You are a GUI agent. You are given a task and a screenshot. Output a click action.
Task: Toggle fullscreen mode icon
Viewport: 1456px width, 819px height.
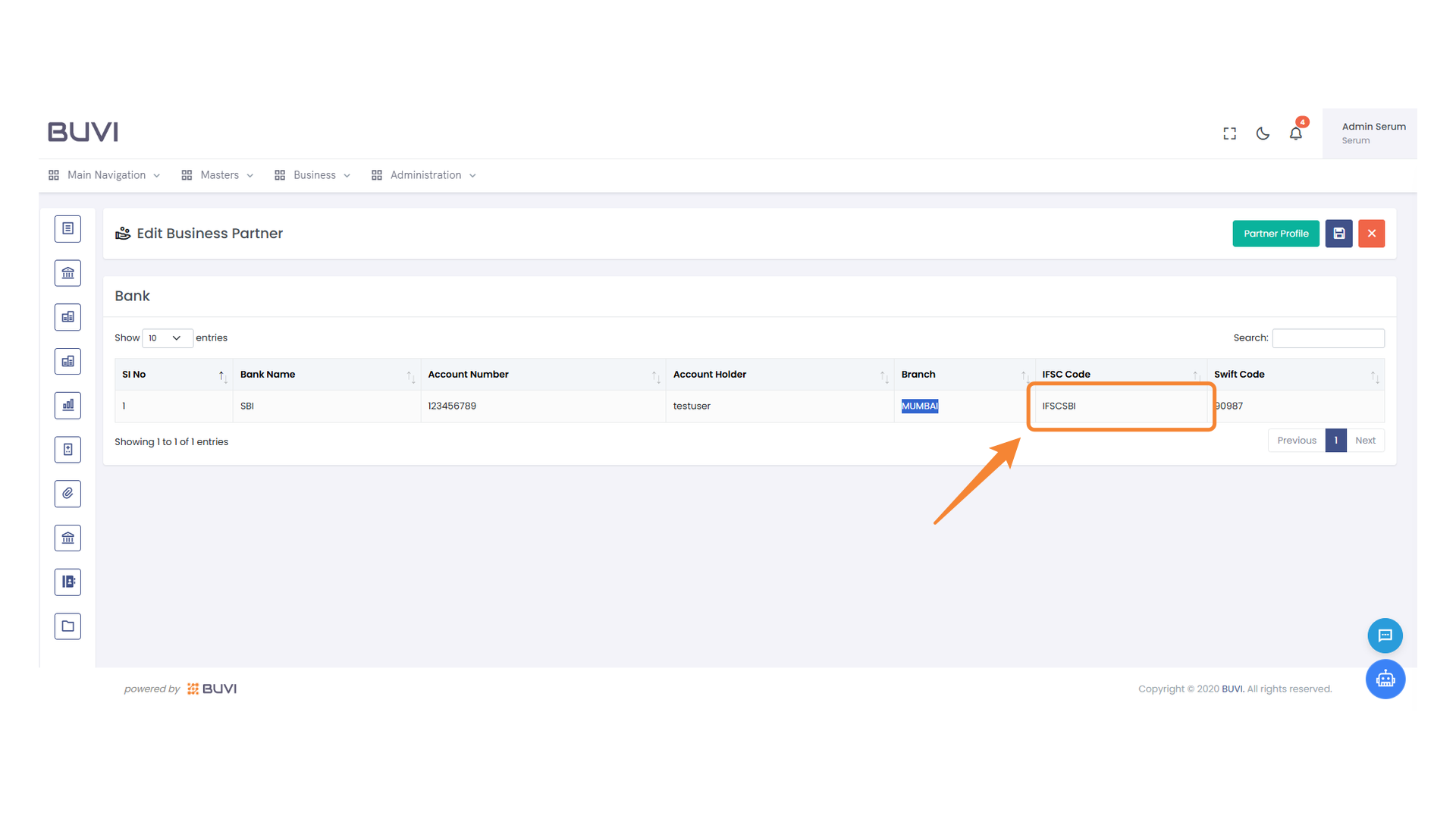(x=1229, y=133)
